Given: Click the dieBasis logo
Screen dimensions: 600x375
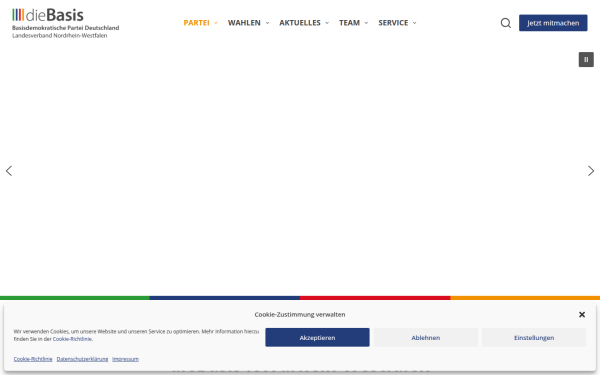Looking at the screenshot, I should click(65, 23).
